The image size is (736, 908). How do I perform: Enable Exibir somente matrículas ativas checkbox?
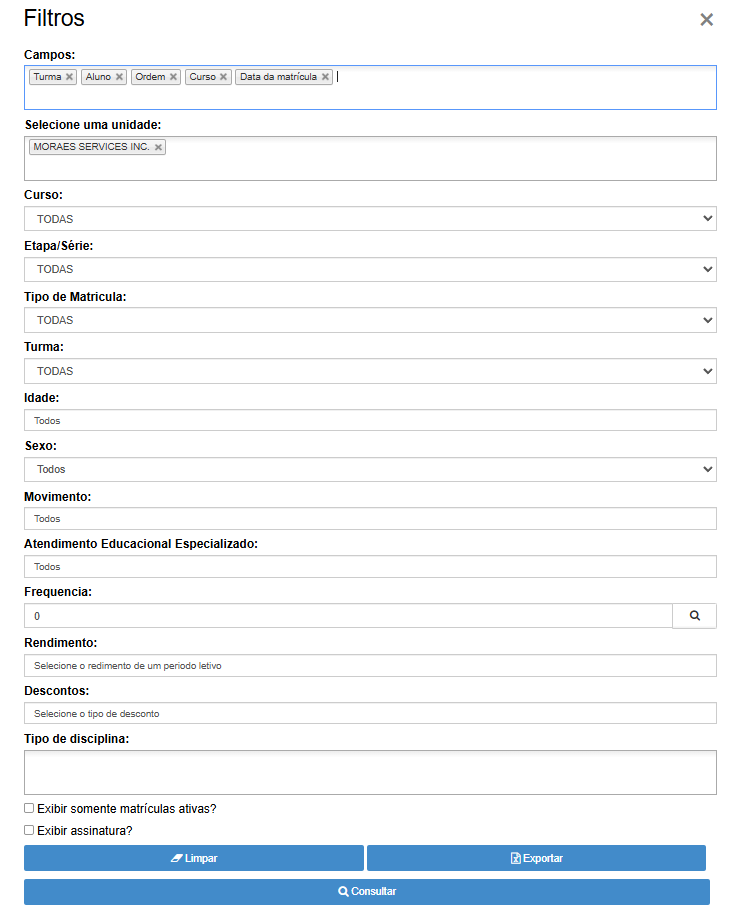pos(29,808)
